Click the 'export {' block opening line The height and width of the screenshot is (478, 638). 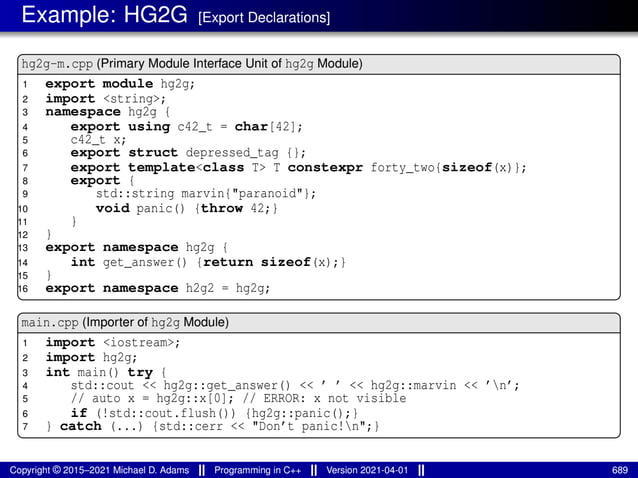coord(102,180)
